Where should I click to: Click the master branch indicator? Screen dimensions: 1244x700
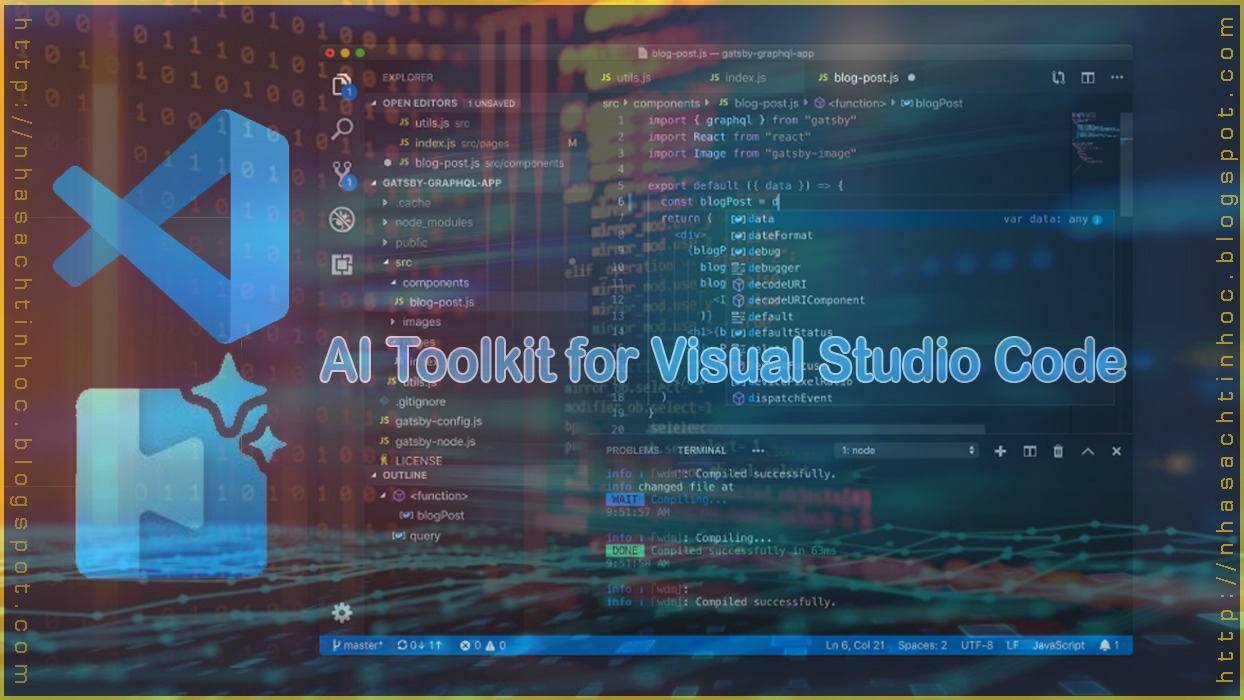click(357, 646)
